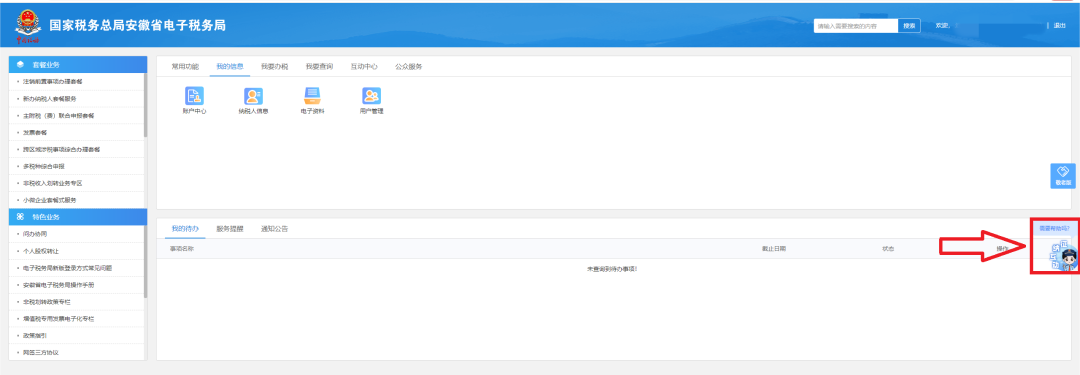
Task: Open the 账户中心 account center icon
Action: tap(194, 96)
